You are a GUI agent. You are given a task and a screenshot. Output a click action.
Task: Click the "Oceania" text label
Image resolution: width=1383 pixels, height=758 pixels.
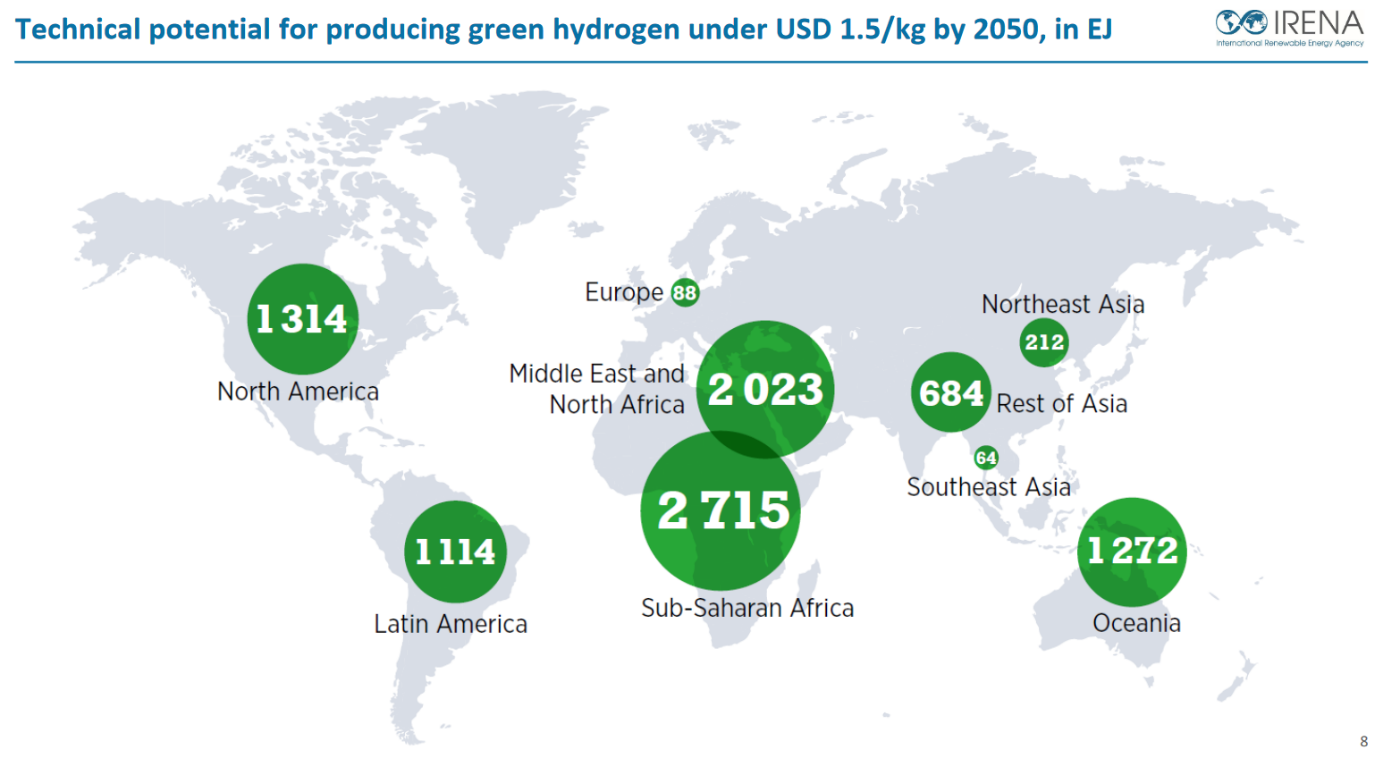click(1136, 623)
